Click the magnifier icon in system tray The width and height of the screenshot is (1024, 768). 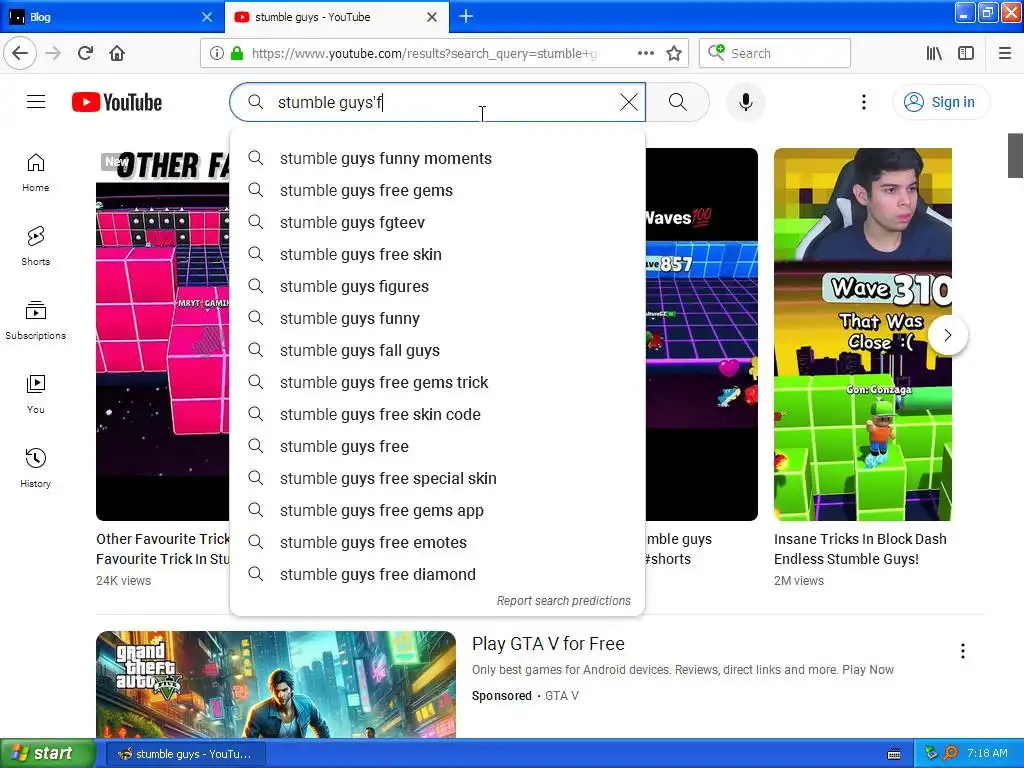click(x=950, y=754)
